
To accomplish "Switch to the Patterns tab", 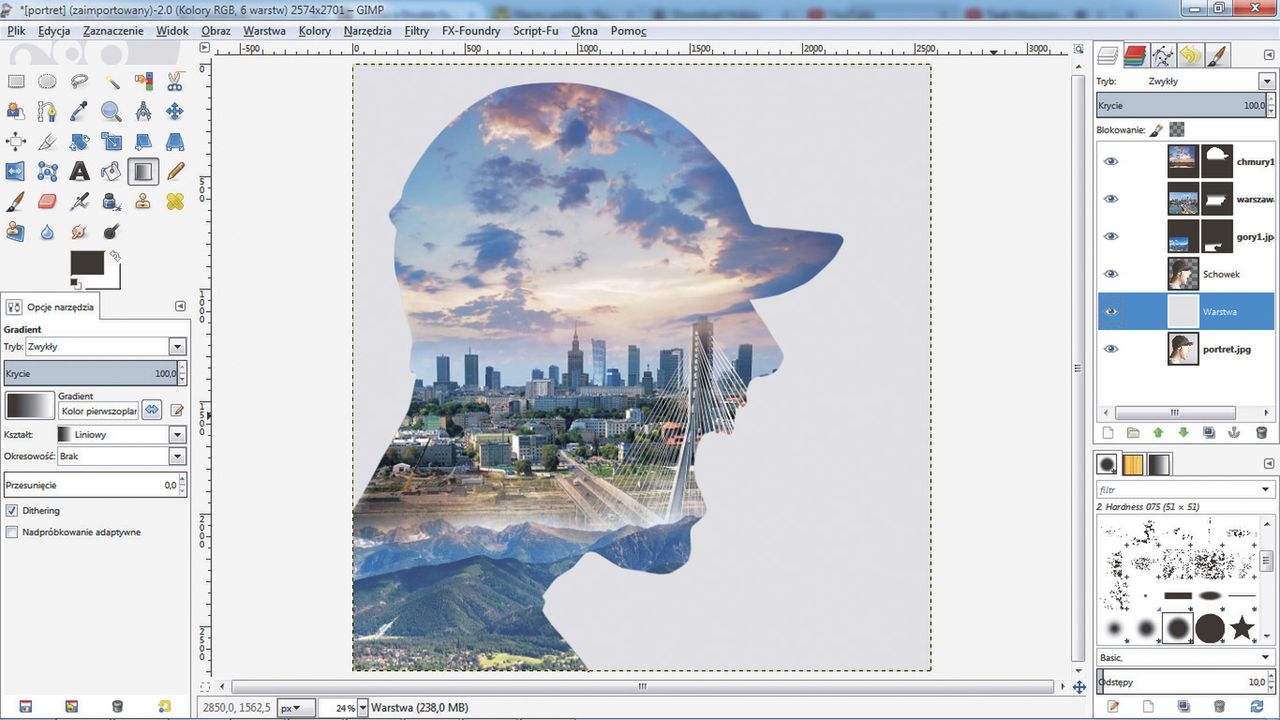I will tap(1133, 464).
